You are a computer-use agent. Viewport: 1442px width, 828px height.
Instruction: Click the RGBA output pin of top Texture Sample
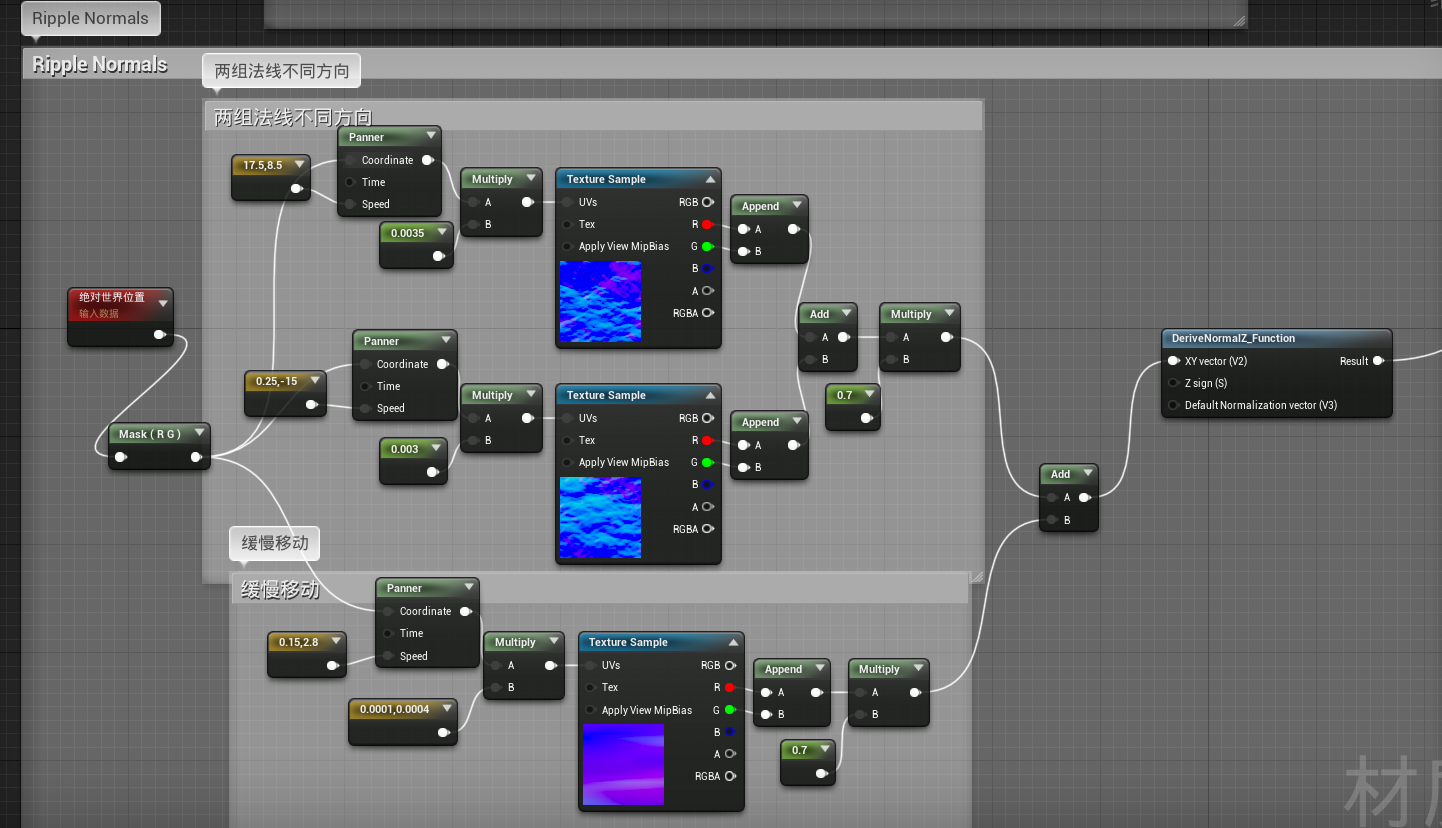coord(710,312)
